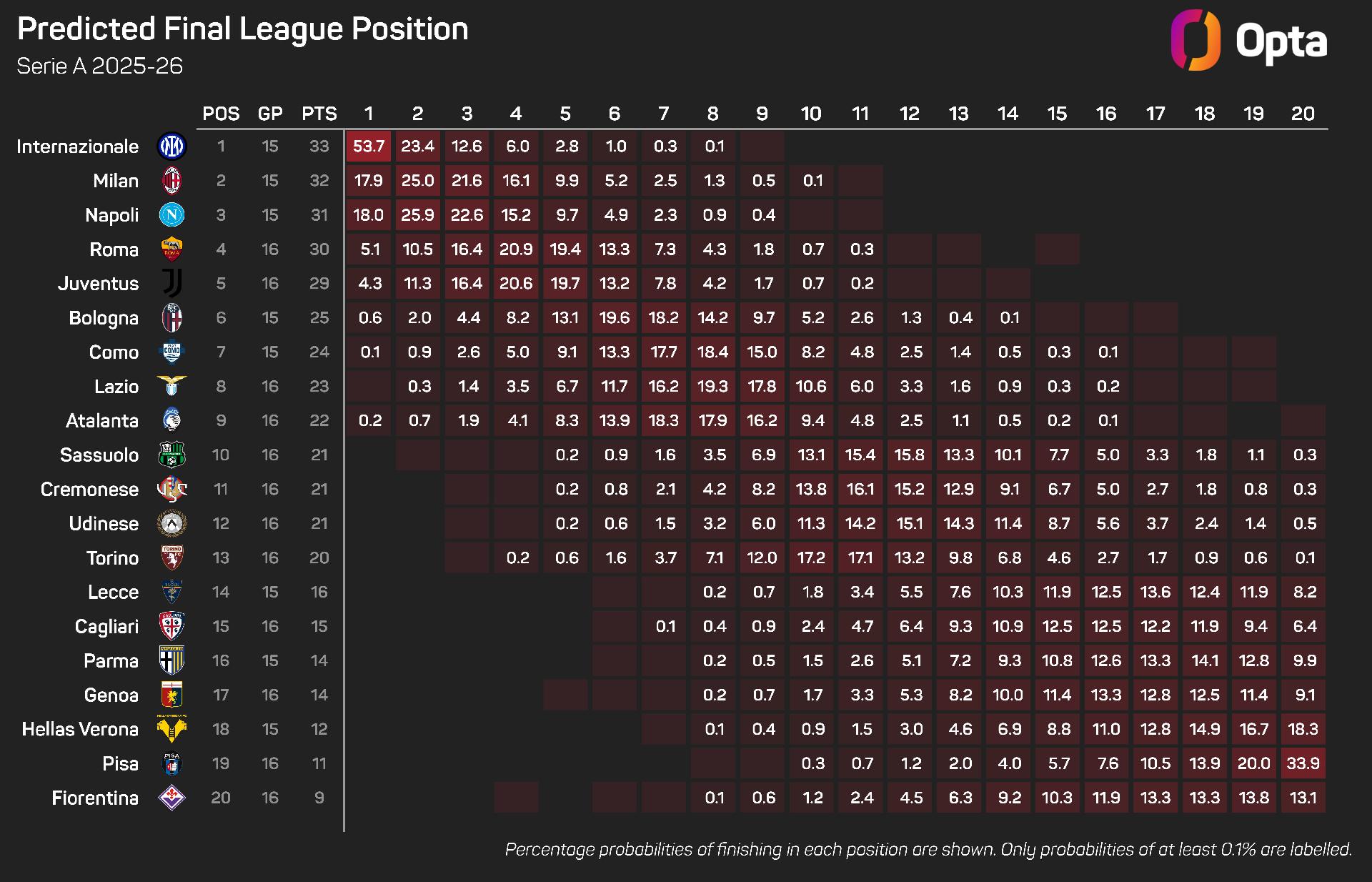Click the Genoa club crest
The height and width of the screenshot is (882, 1372).
pos(171,695)
